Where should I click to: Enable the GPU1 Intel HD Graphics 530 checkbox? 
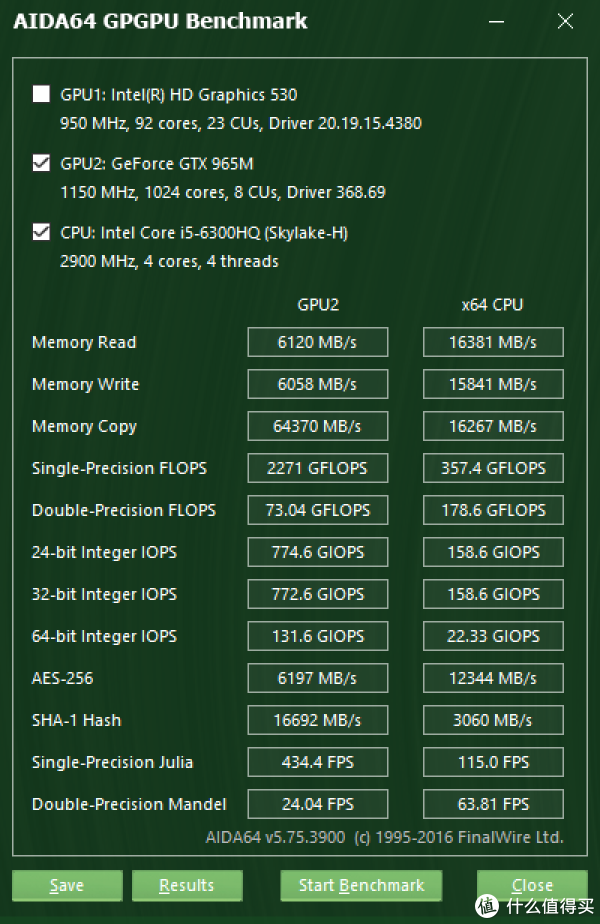[x=41, y=94]
